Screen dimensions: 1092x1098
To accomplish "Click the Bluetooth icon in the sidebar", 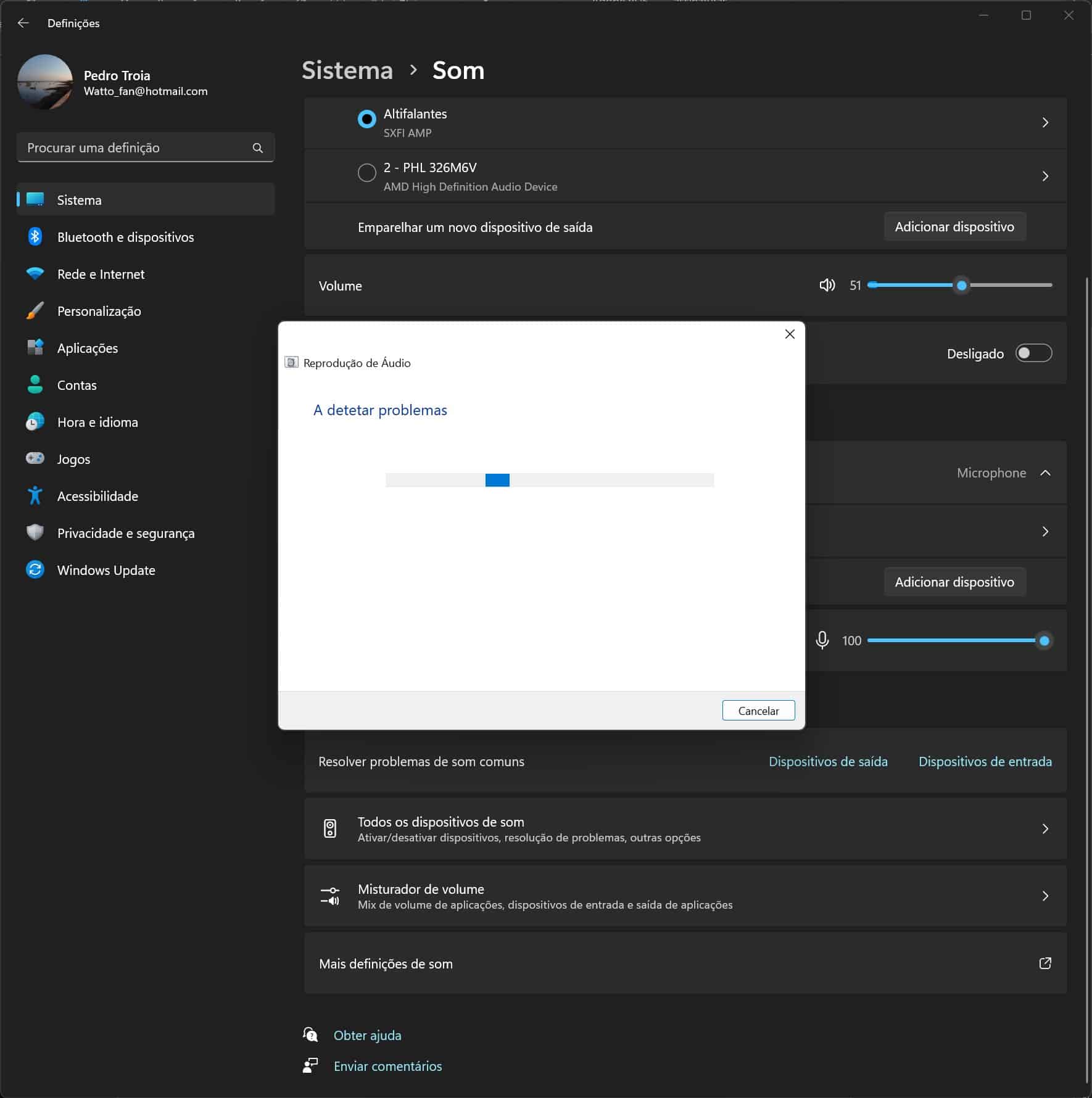I will coord(35,237).
